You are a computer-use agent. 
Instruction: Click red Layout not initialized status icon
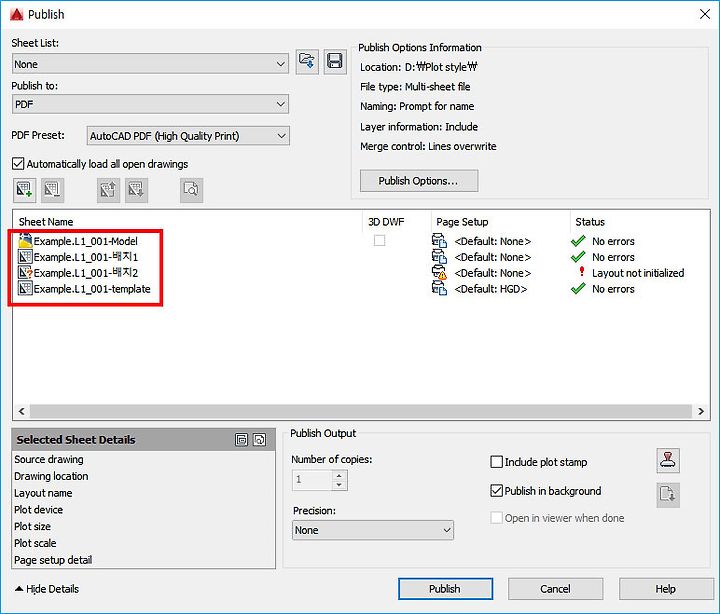tap(582, 272)
